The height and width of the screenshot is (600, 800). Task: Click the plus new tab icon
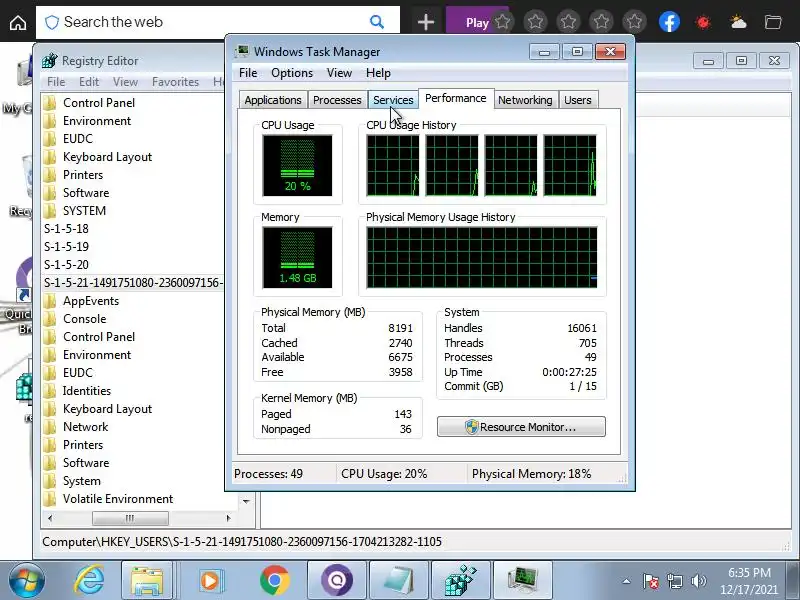tap(426, 22)
